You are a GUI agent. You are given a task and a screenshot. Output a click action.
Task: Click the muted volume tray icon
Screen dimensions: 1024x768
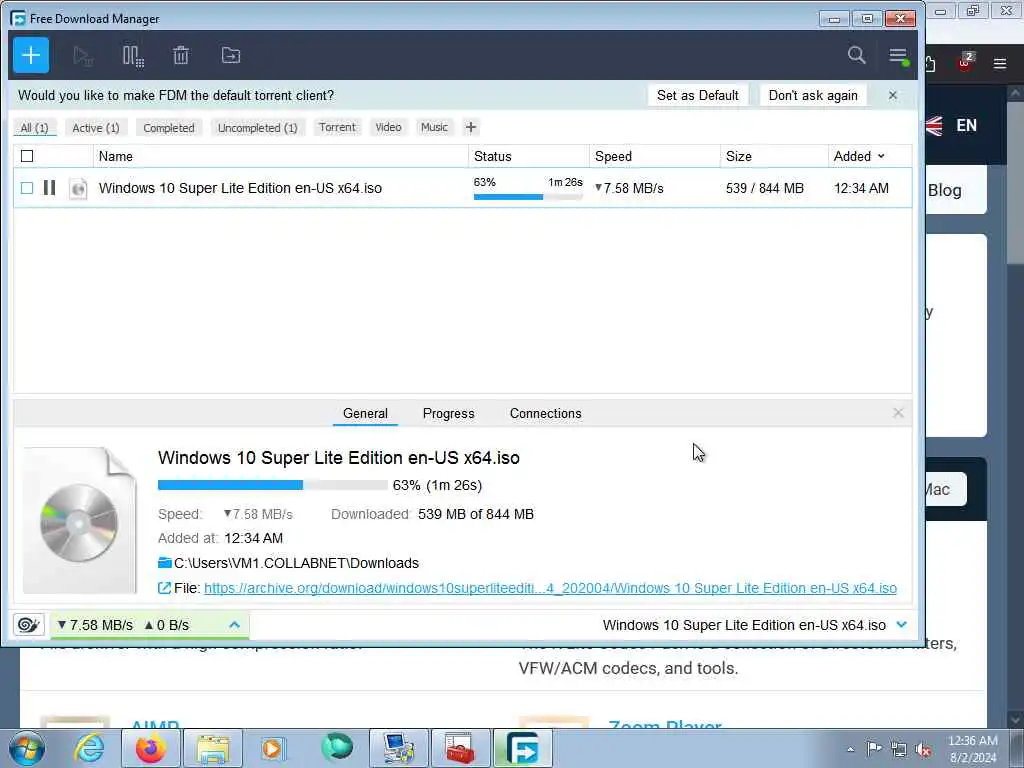[923, 749]
